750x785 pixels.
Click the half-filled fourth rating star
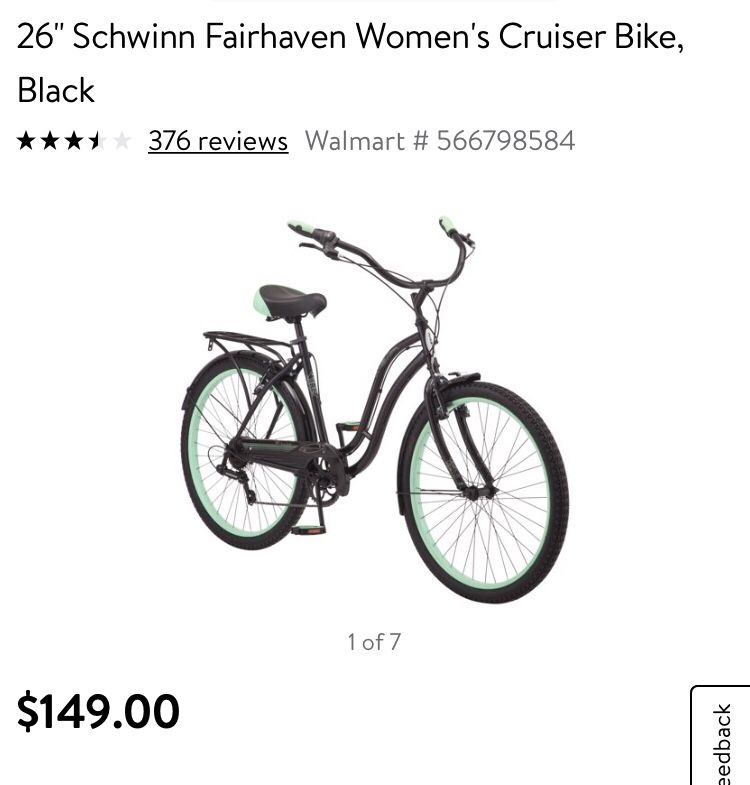[x=98, y=141]
